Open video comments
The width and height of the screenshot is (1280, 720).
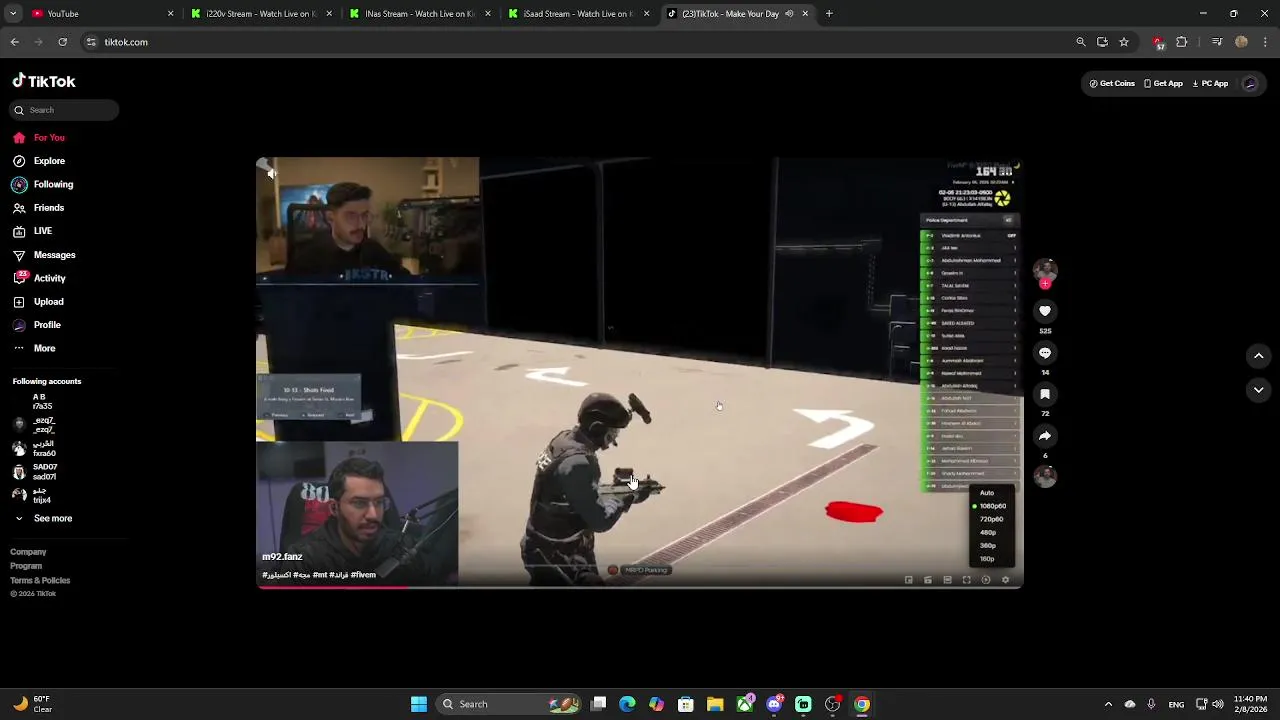(1045, 353)
